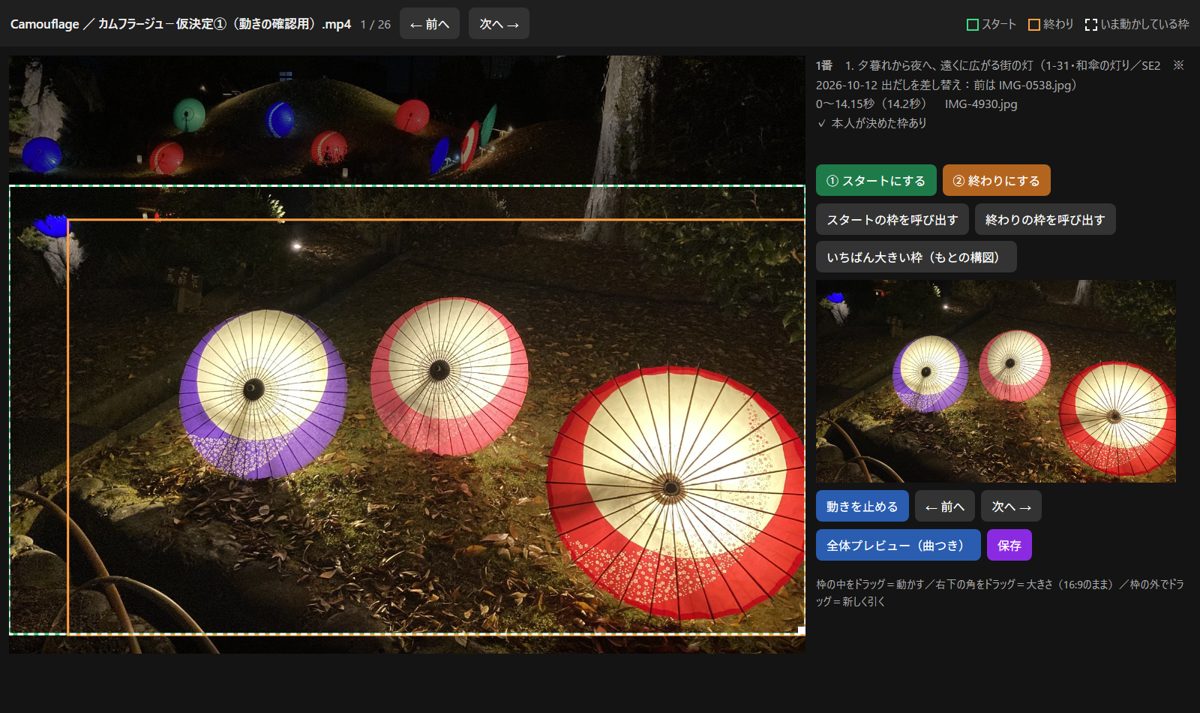Recall start frame with 'スタートの枠を呼び出す'
Viewport: 1200px width, 713px height.
(892, 219)
